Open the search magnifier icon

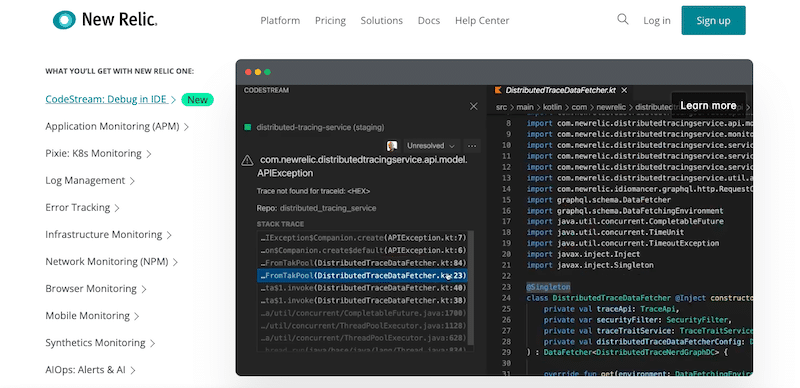point(622,19)
